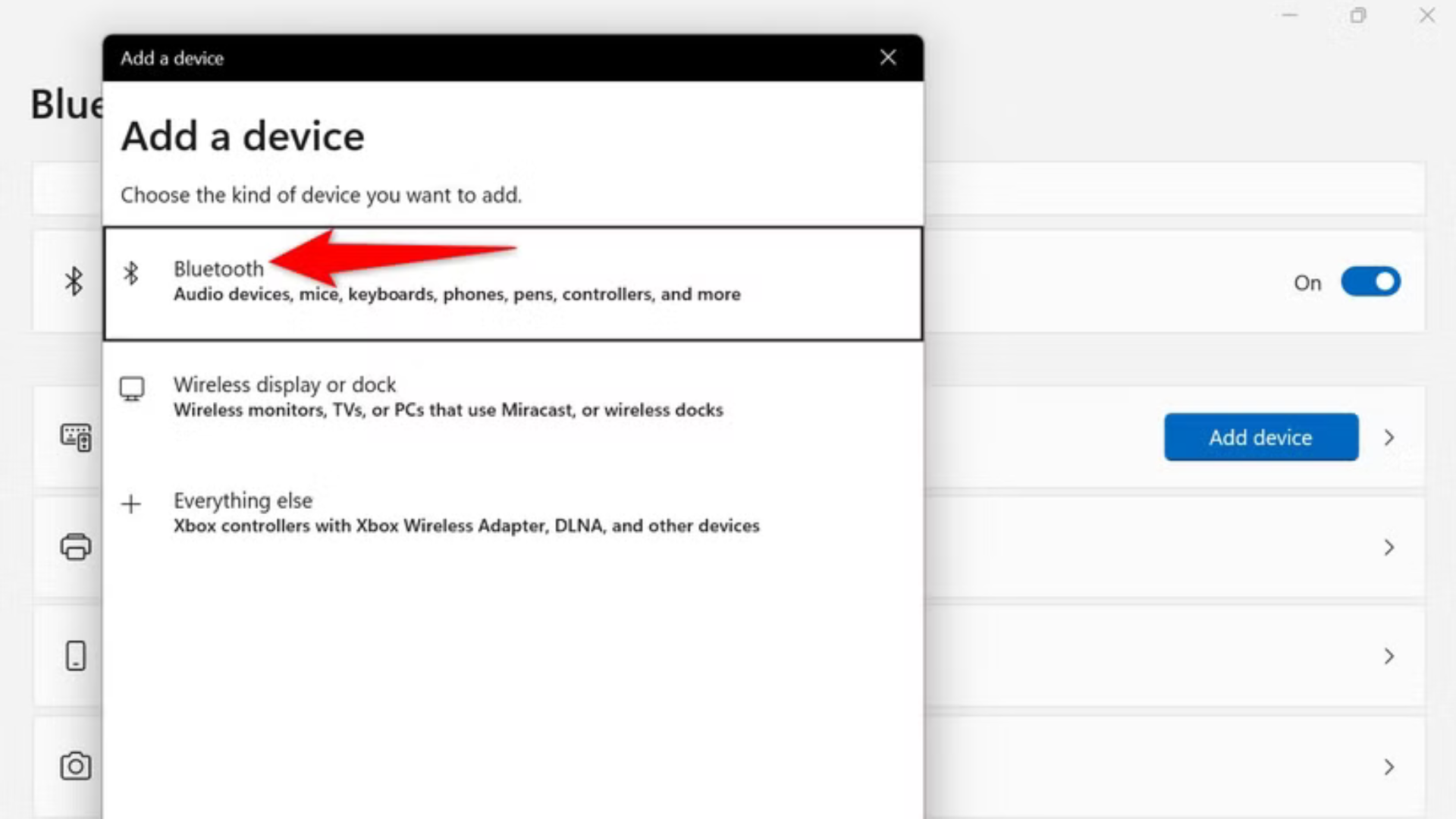Minimize the Settings window
1456x819 pixels.
pyautogui.click(x=1289, y=15)
